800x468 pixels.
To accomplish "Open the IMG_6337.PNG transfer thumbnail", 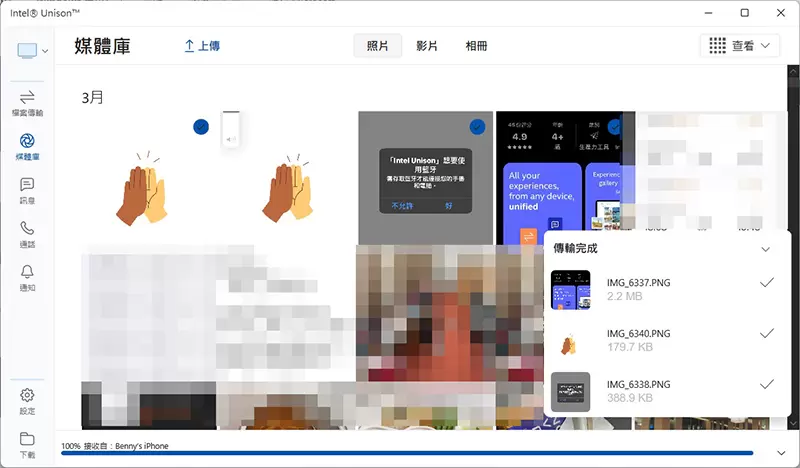I will pos(570,290).
